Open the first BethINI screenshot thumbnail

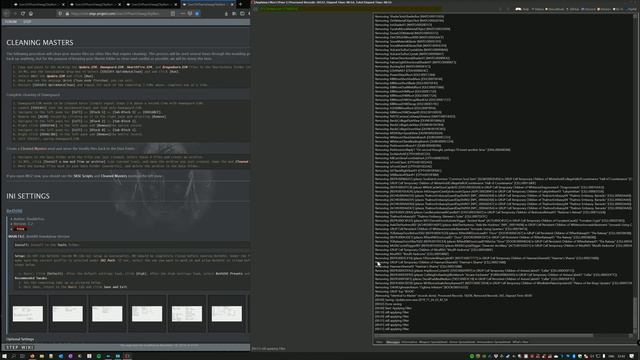pyautogui.click(x=28, y=313)
